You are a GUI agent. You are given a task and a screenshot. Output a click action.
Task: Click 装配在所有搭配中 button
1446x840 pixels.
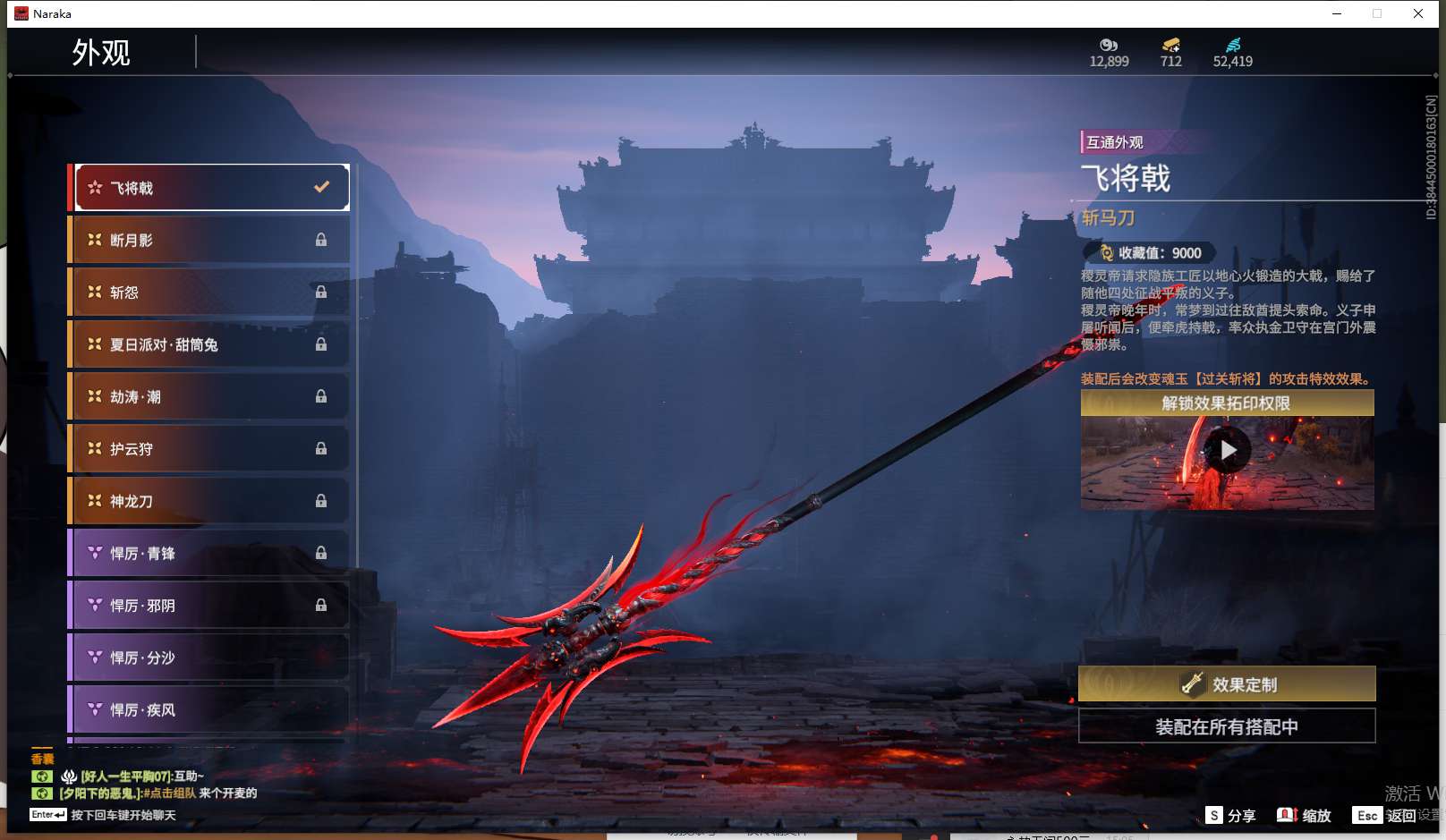coord(1227,726)
